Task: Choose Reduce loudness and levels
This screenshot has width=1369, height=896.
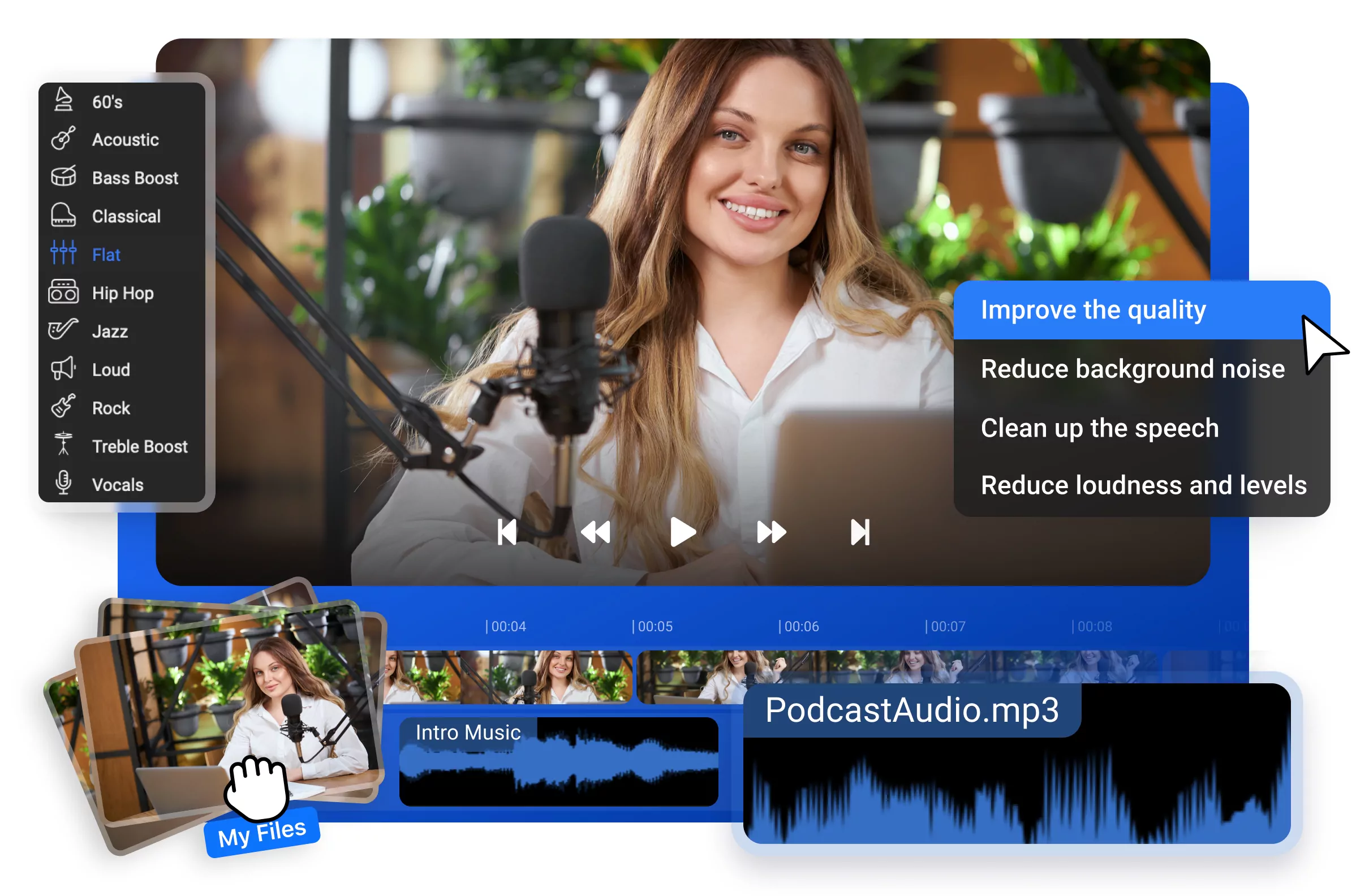Action: click(1143, 485)
